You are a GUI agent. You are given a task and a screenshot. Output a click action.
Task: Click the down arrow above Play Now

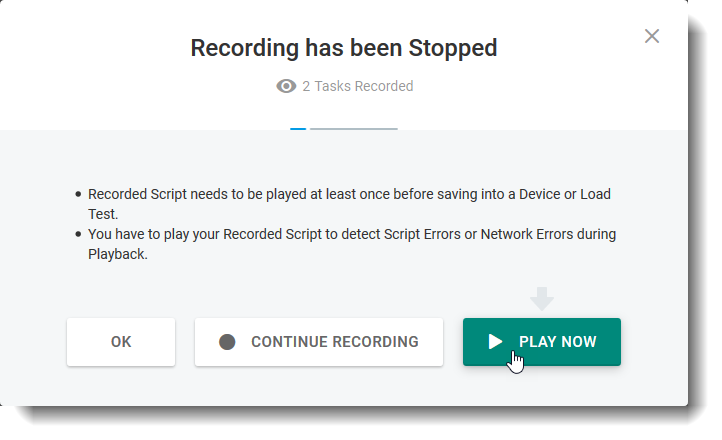coord(542,298)
